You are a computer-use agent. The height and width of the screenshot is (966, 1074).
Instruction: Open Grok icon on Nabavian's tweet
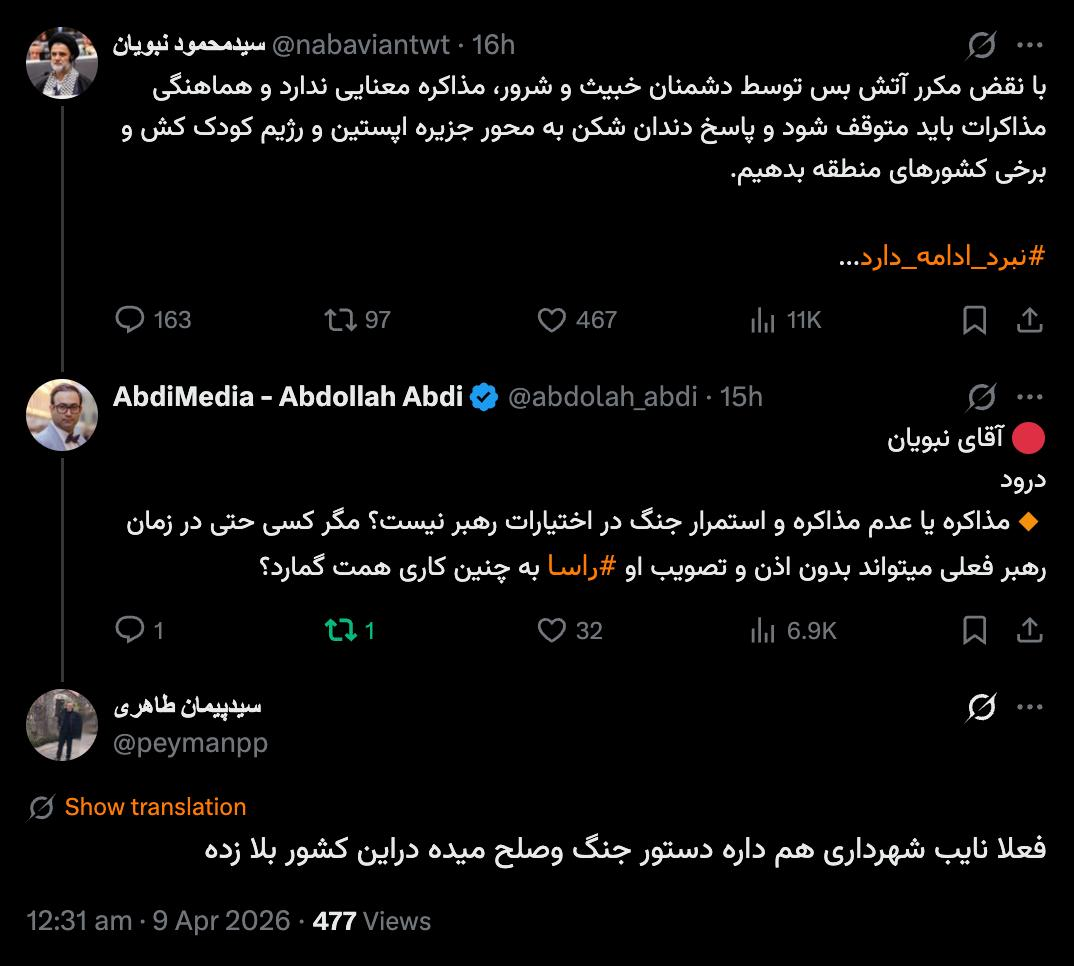(x=981, y=45)
